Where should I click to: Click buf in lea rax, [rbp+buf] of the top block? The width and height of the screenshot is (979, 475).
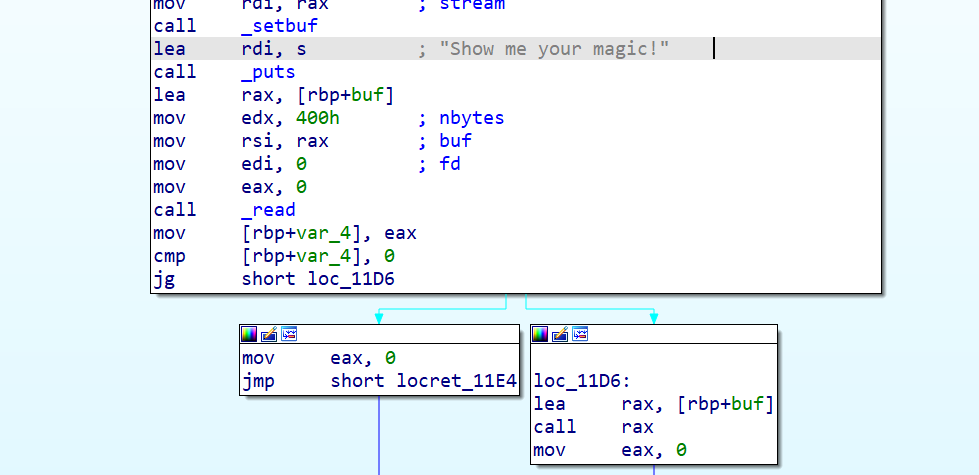pos(368,95)
